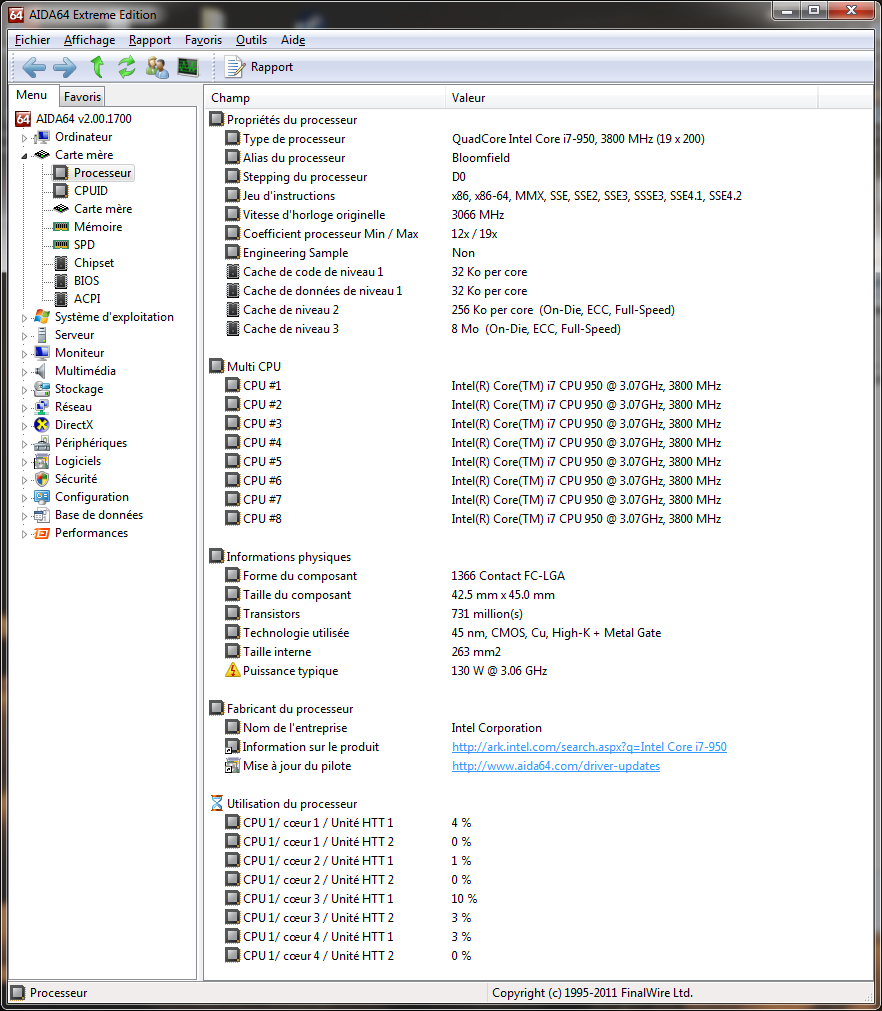Screen dimensions: 882x1011
Task: Expand the DirectX tree node
Action: click(24, 426)
